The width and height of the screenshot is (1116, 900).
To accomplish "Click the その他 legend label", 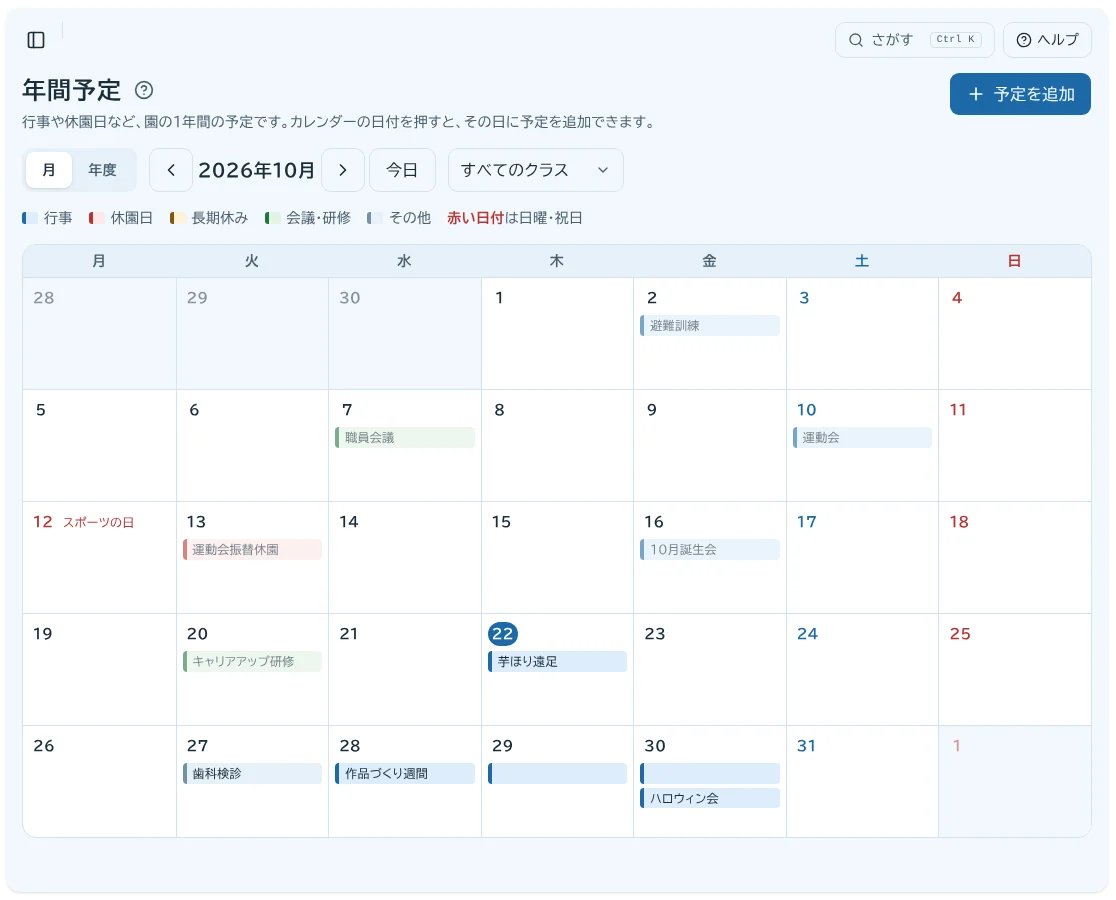I will tap(410, 218).
